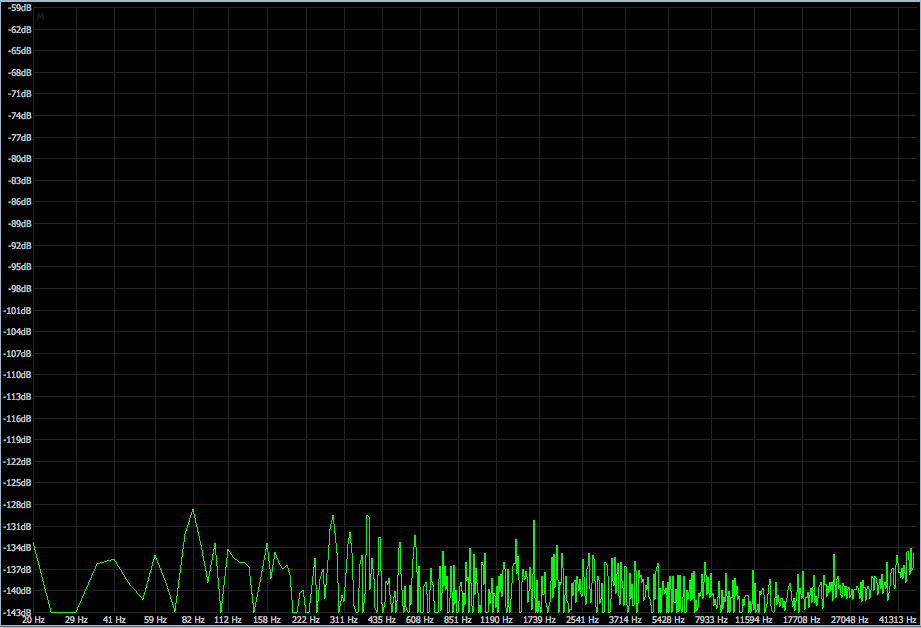Select the -98dB axis label
Image resolution: width=921 pixels, height=628 pixels.
tap(20, 288)
